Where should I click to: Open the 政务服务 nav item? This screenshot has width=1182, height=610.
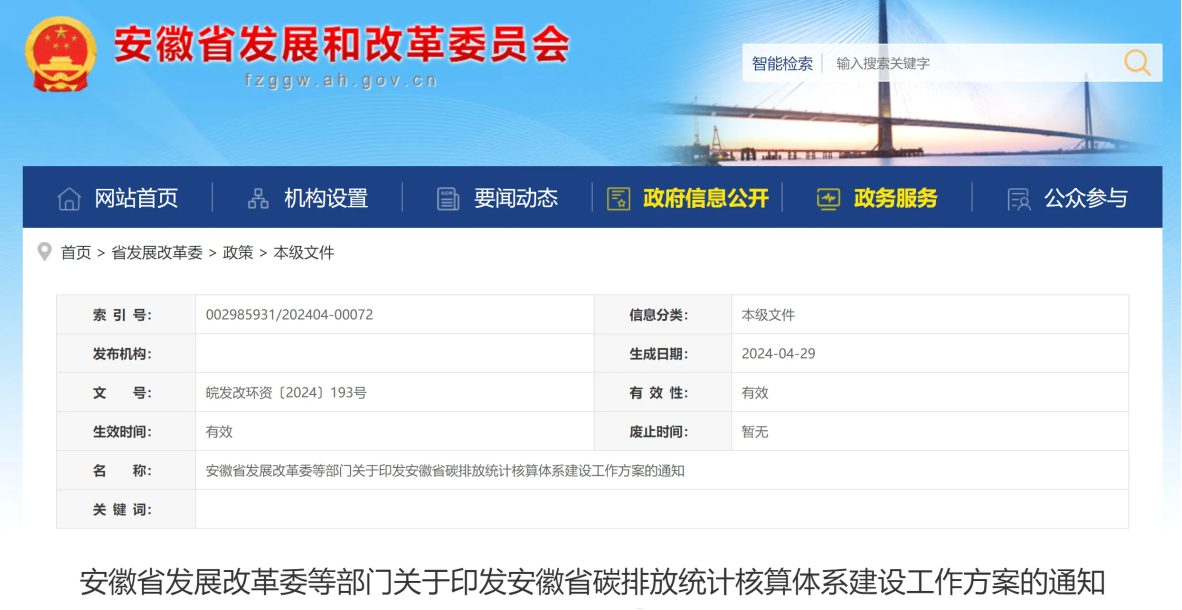coord(896,198)
